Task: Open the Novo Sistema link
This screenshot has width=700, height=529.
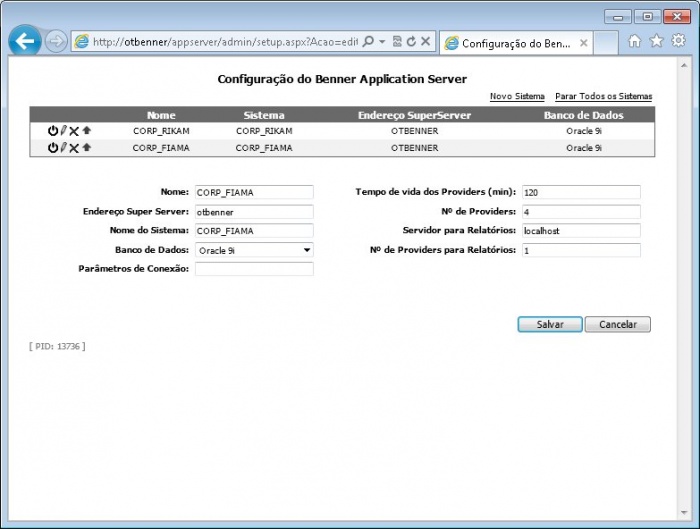Action: [x=517, y=97]
